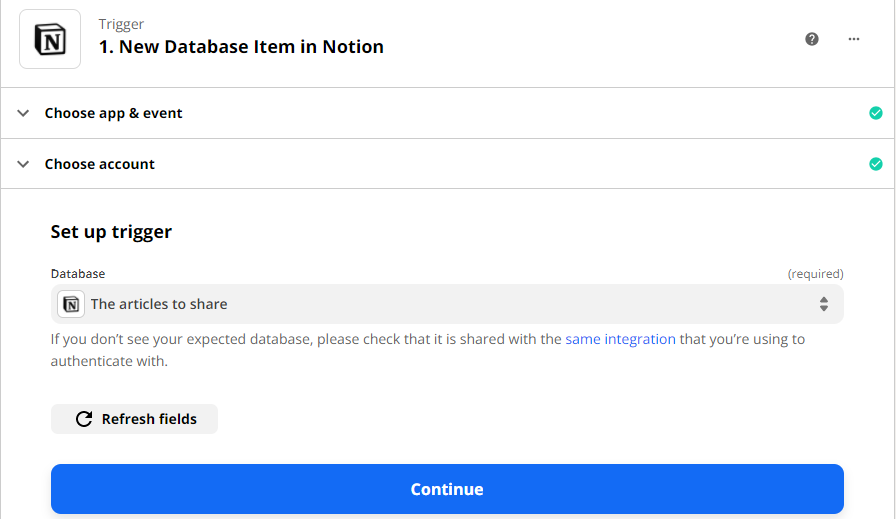Click green checkmark beside Choose account
This screenshot has width=896, height=519.
pyautogui.click(x=875, y=164)
